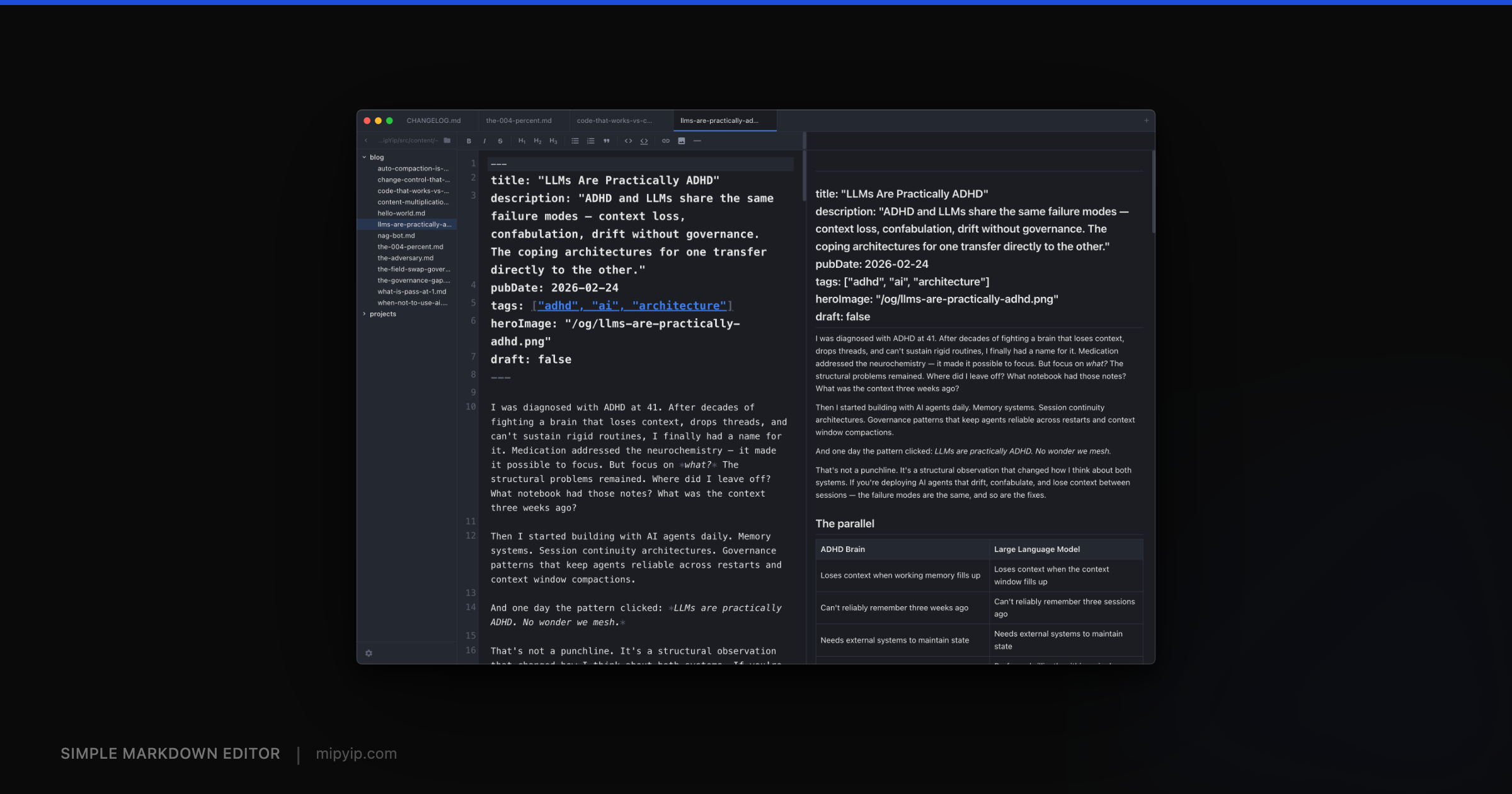Add a new tab with the plus icon
The width and height of the screenshot is (1512, 794).
[x=1147, y=120]
